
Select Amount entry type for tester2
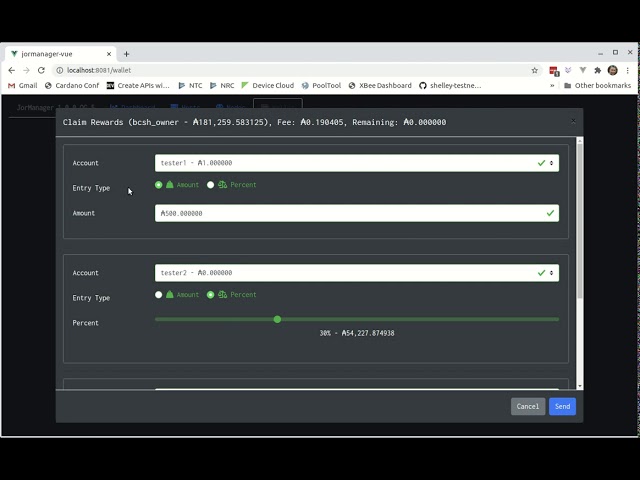coord(158,295)
